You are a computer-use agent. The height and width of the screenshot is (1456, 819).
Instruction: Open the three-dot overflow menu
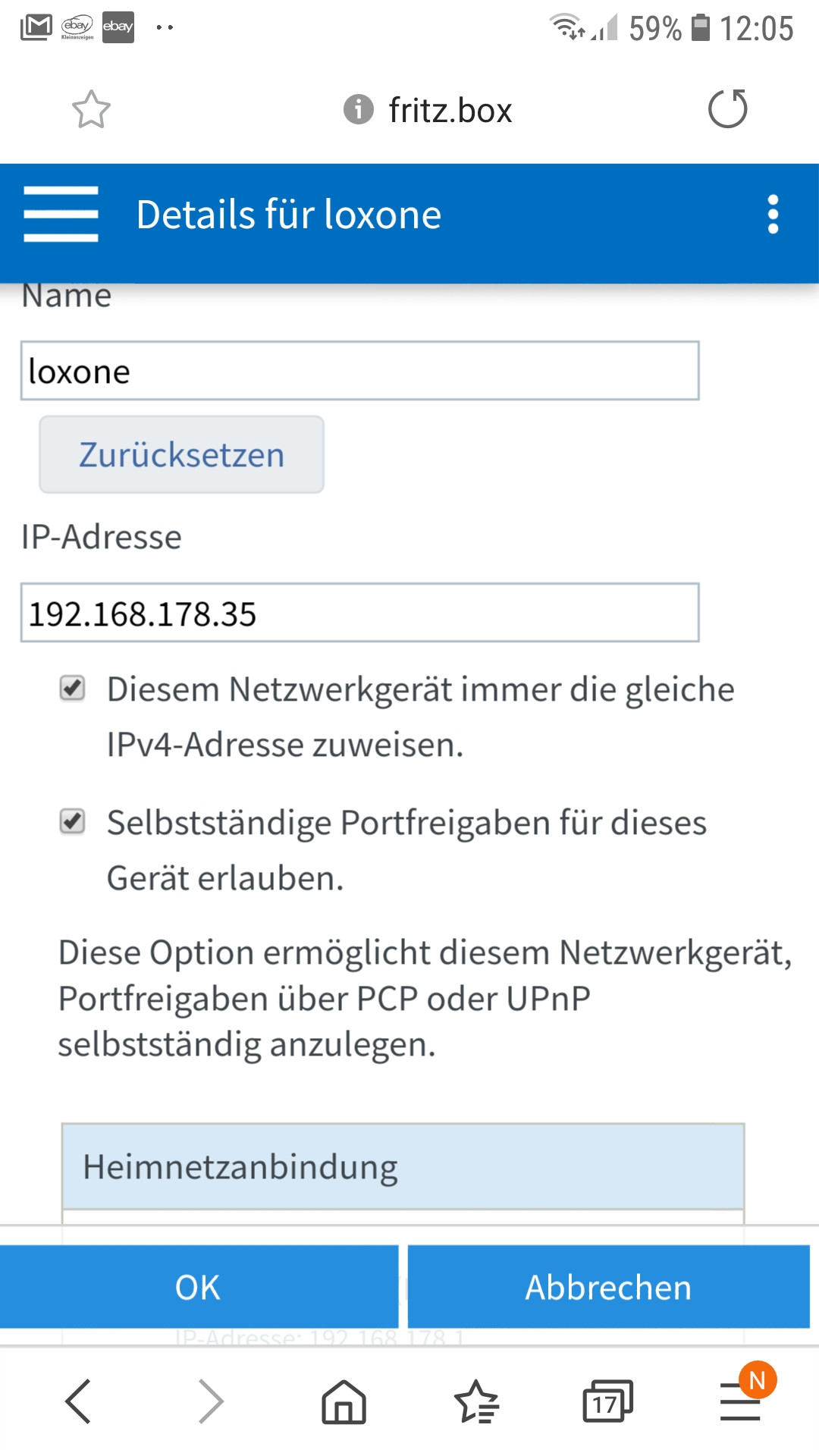click(773, 215)
